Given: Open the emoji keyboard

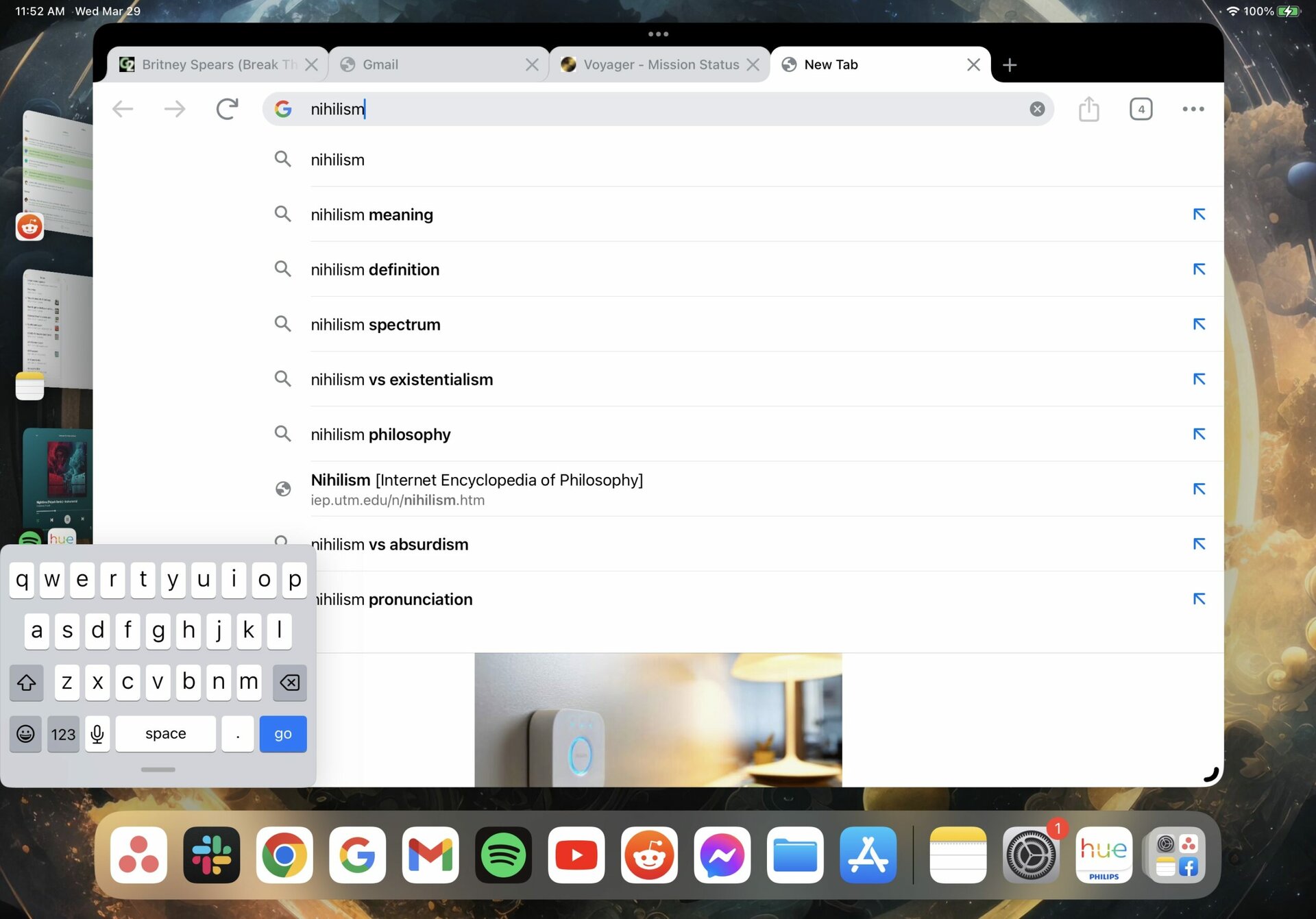Looking at the screenshot, I should click(x=25, y=733).
